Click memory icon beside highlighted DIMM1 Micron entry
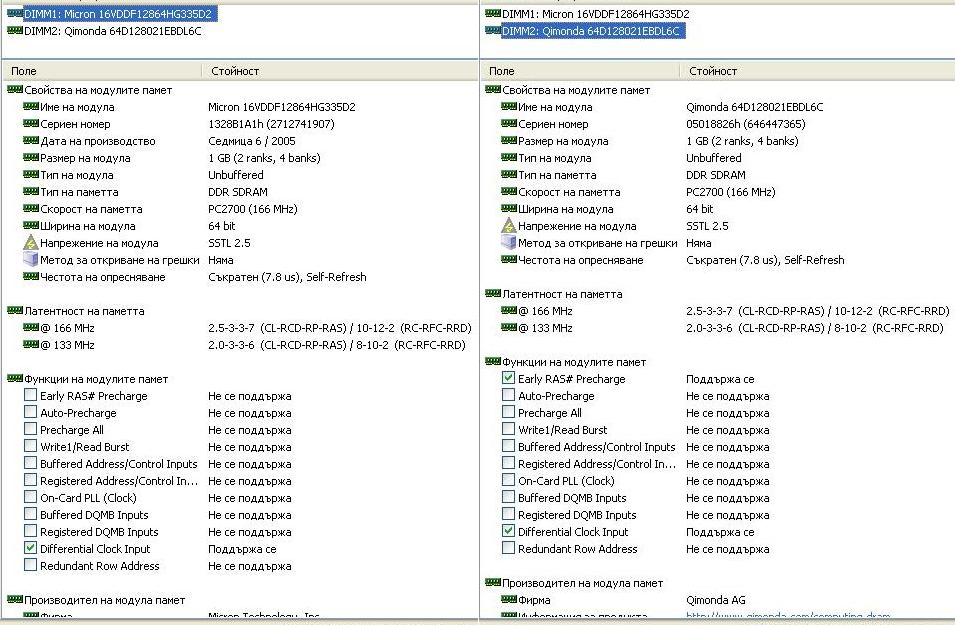Image resolution: width=962 pixels, height=640 pixels. click(15, 13)
